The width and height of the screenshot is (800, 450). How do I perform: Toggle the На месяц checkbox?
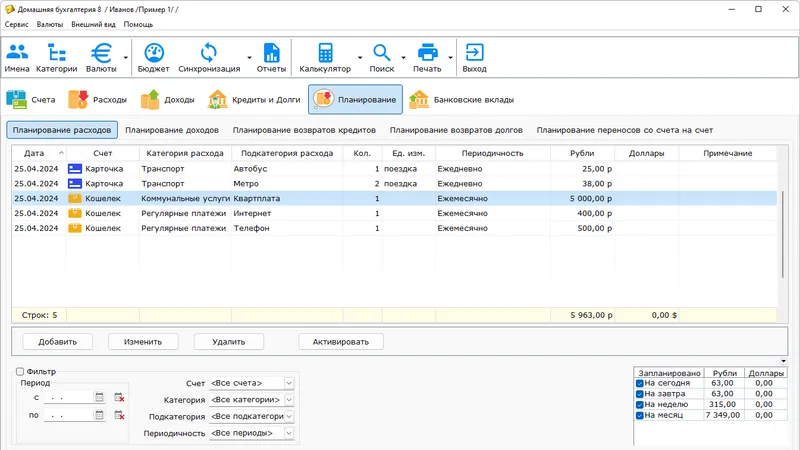(x=640, y=415)
